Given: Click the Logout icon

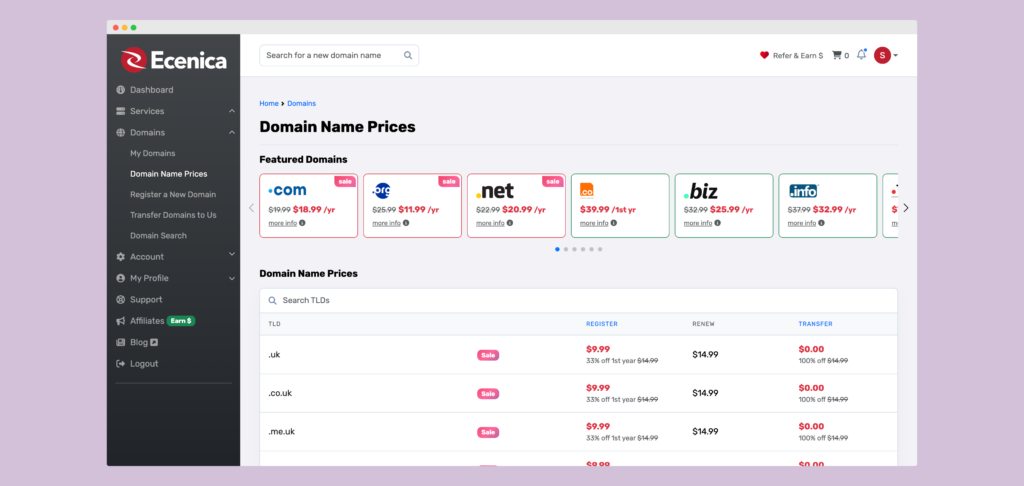Looking at the screenshot, I should click(120, 364).
